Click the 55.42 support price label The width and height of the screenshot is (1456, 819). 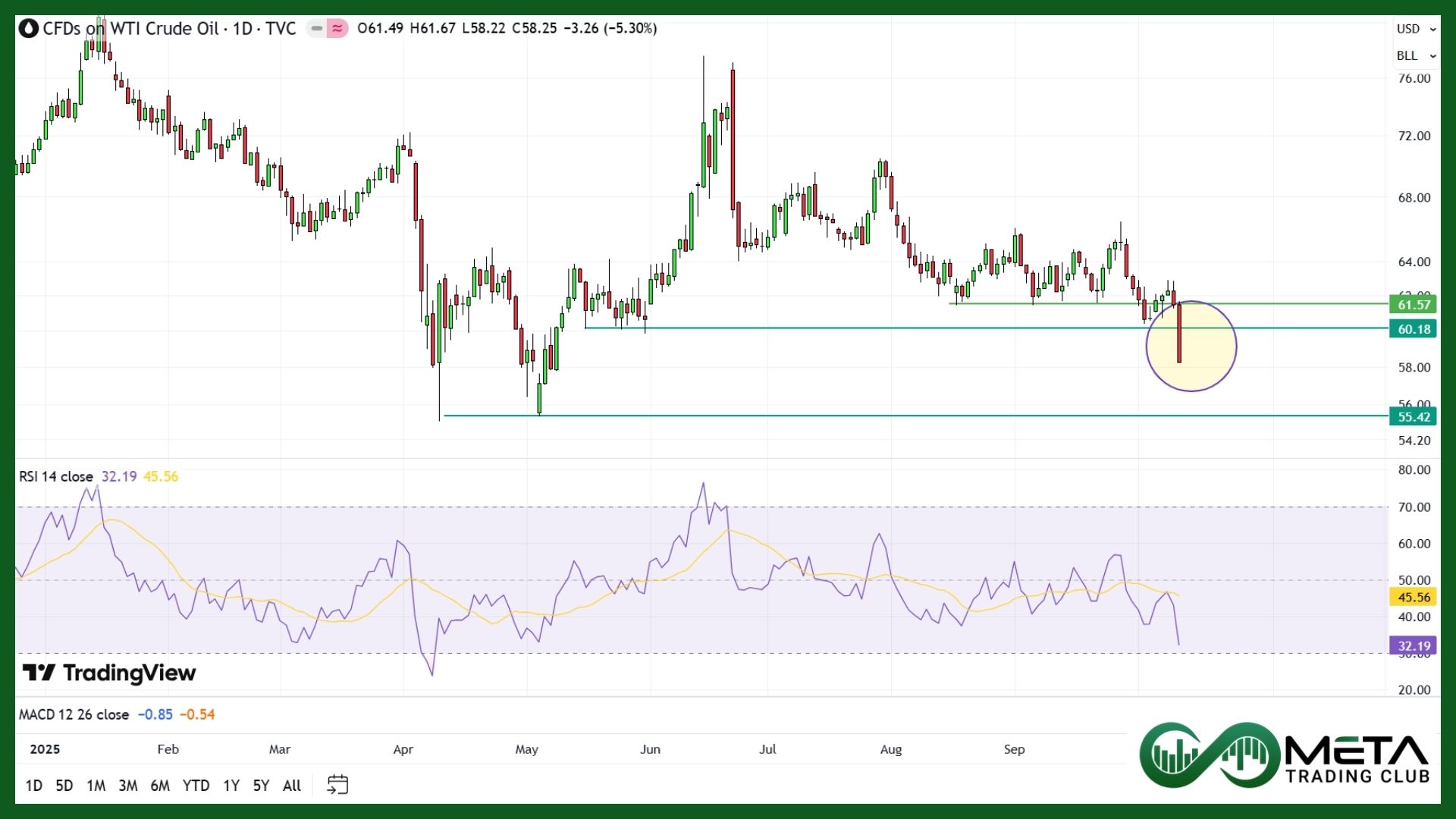[x=1413, y=417]
